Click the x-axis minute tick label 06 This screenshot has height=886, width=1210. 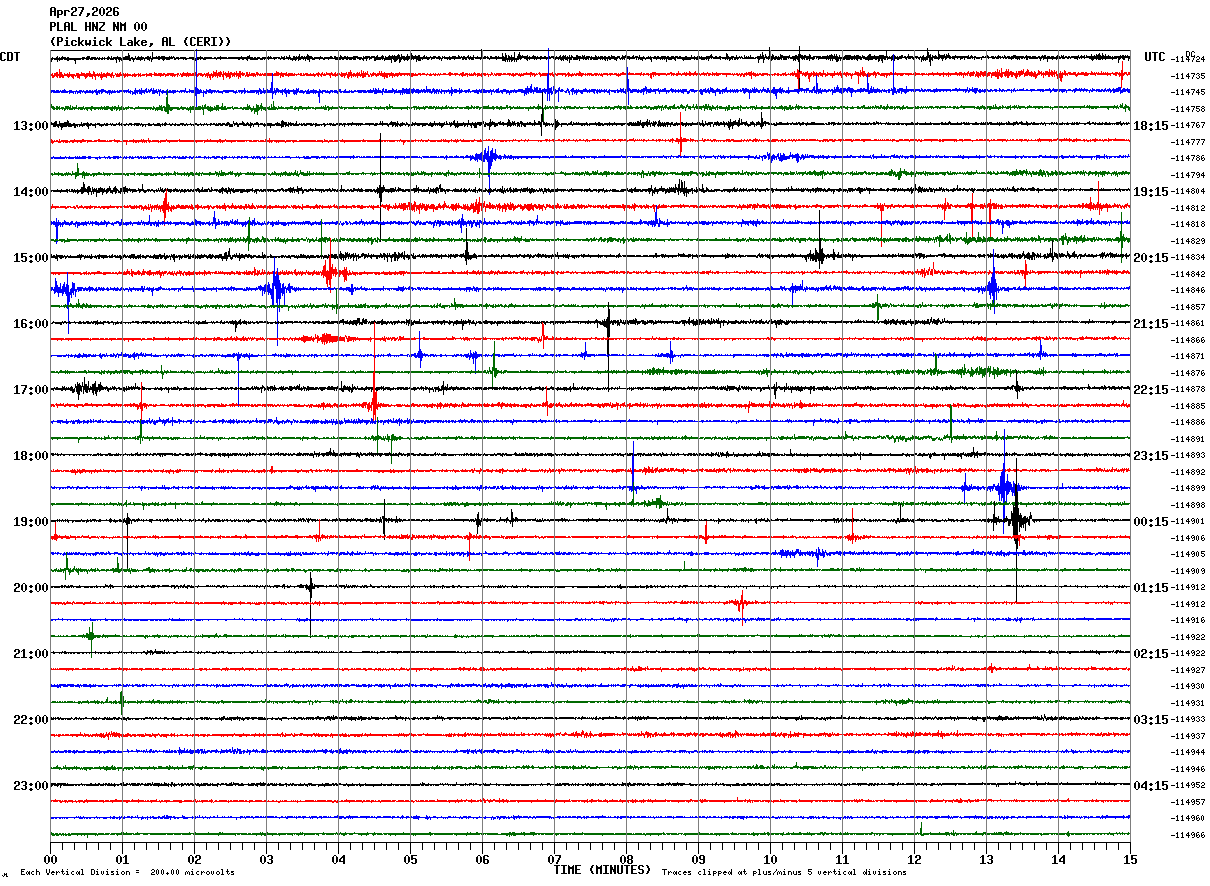482,859
